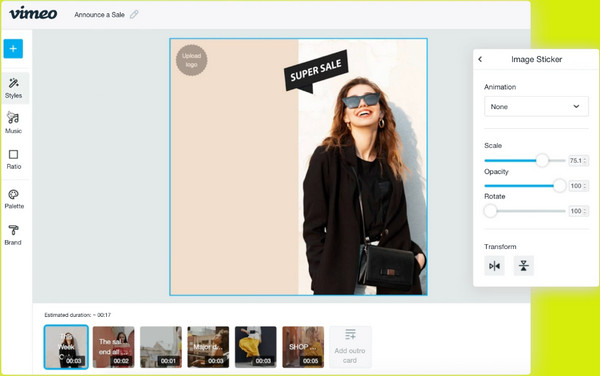
Task: Click the Rotate slider handle
Action: point(490,211)
